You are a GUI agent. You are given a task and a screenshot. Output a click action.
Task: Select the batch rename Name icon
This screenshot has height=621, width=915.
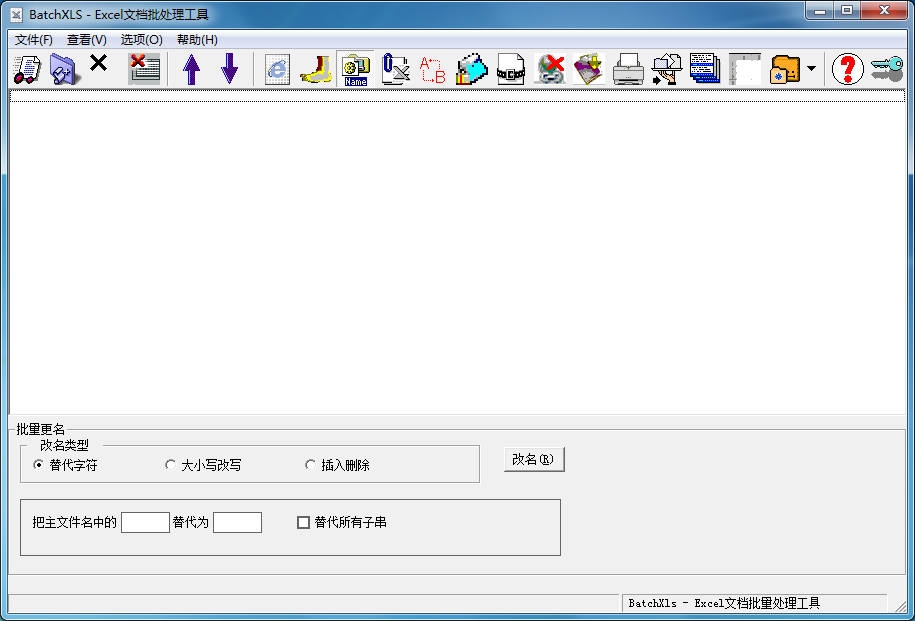click(356, 69)
